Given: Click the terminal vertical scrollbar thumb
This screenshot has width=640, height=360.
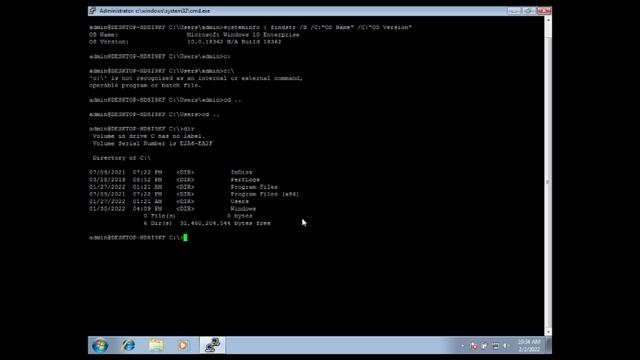Looking at the screenshot, I should 548,182.
